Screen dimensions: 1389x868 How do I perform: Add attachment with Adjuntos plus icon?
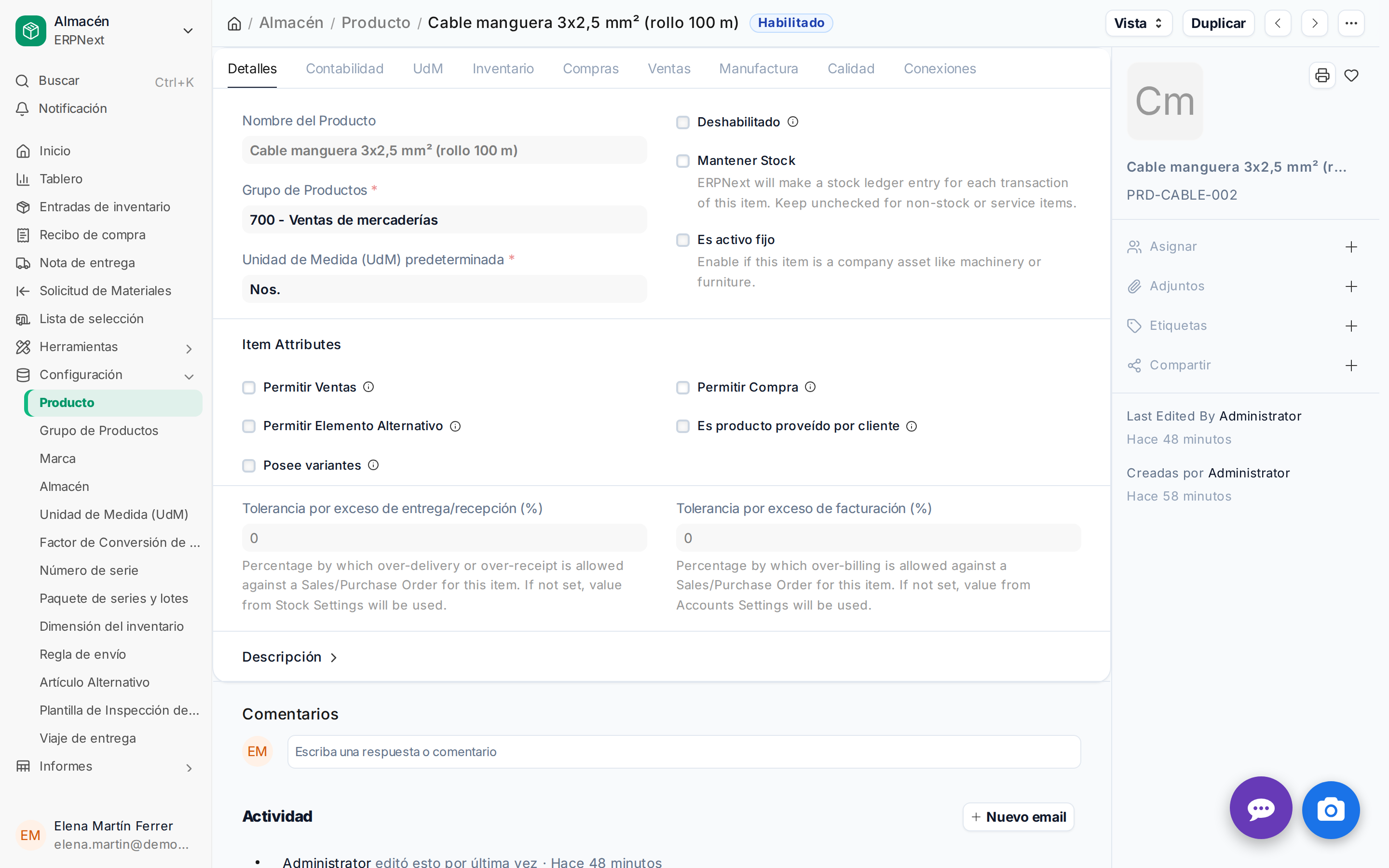[1351, 286]
